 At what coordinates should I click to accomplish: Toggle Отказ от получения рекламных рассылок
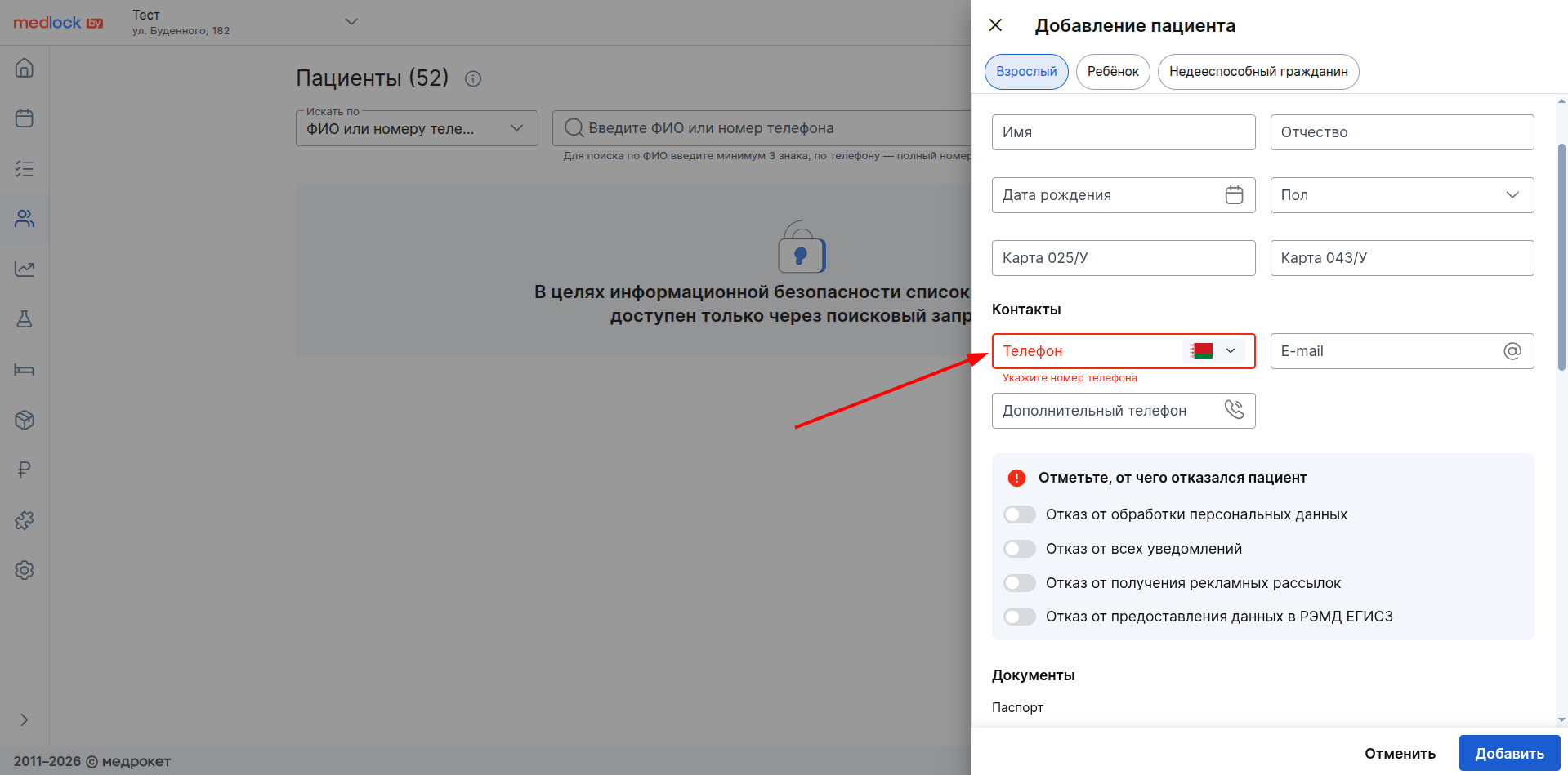pyautogui.click(x=1020, y=583)
